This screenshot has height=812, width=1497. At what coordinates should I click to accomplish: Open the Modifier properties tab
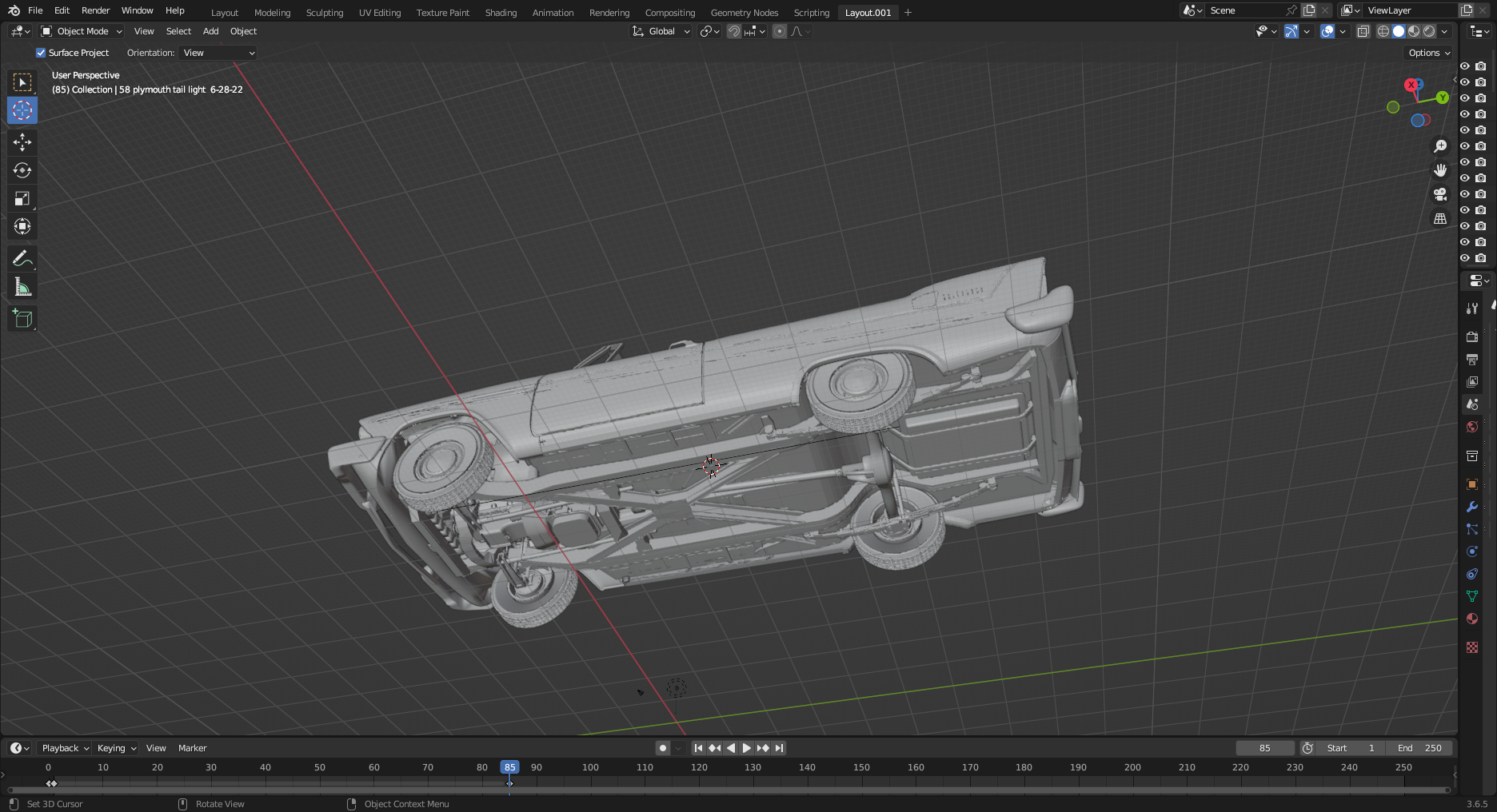1472,507
